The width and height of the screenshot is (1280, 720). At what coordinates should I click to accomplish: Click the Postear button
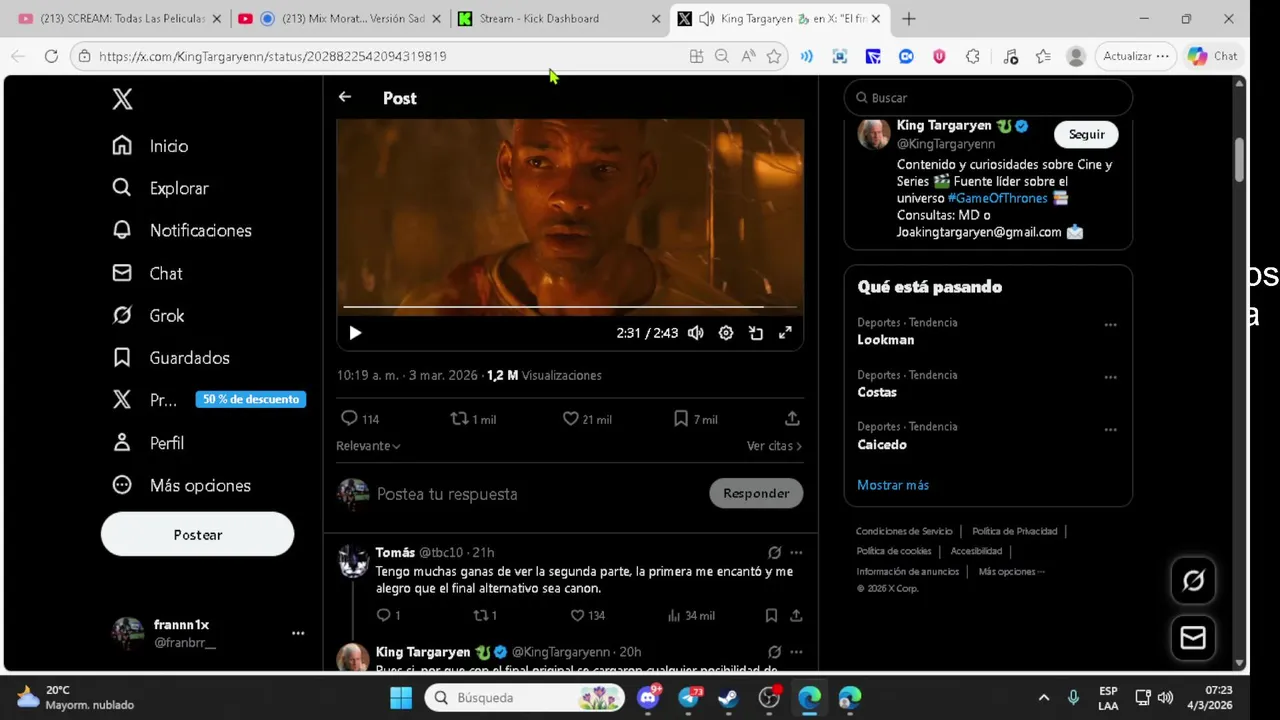(x=197, y=534)
